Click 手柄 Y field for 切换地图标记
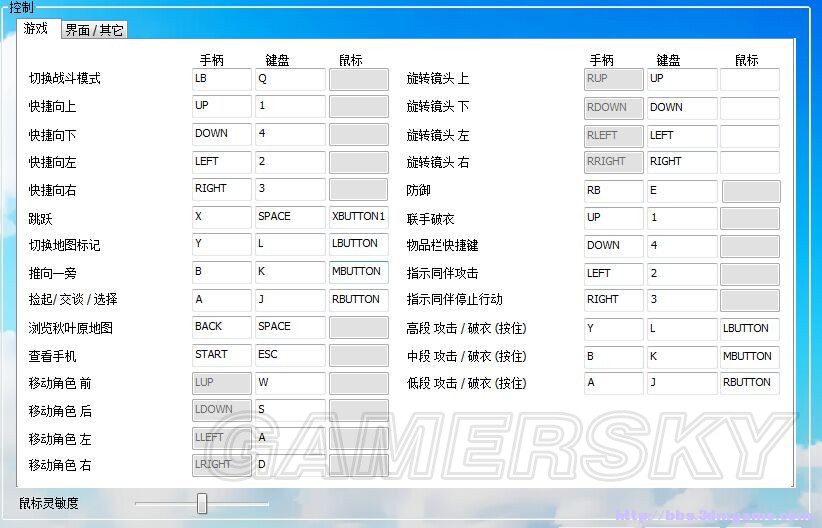Viewport: 822px width, 528px height. (222, 244)
